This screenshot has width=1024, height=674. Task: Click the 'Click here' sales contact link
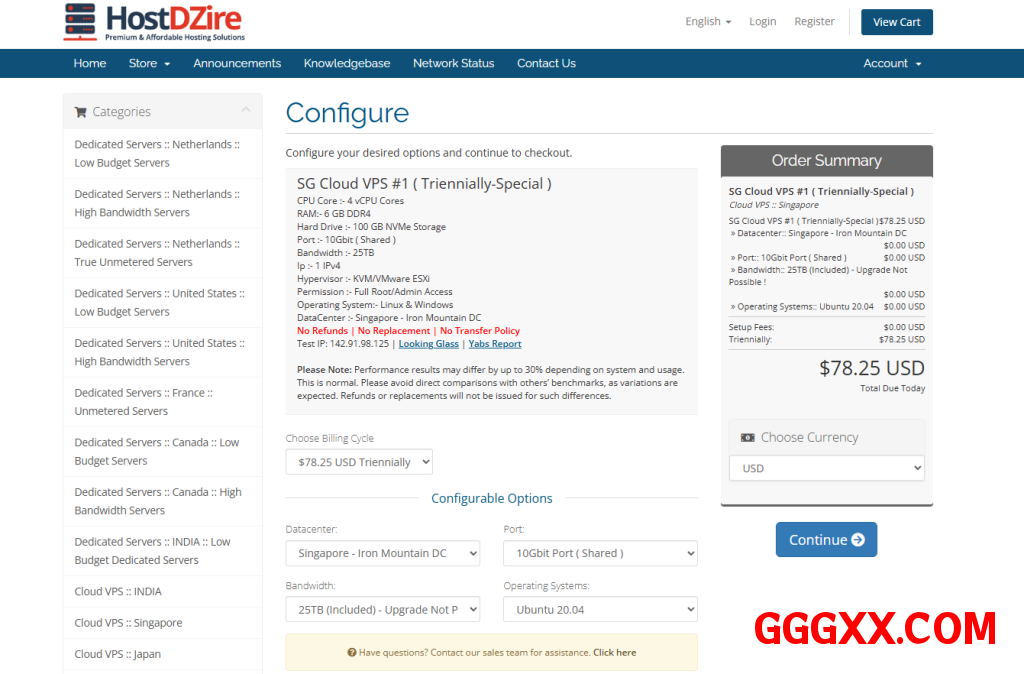[x=614, y=652]
